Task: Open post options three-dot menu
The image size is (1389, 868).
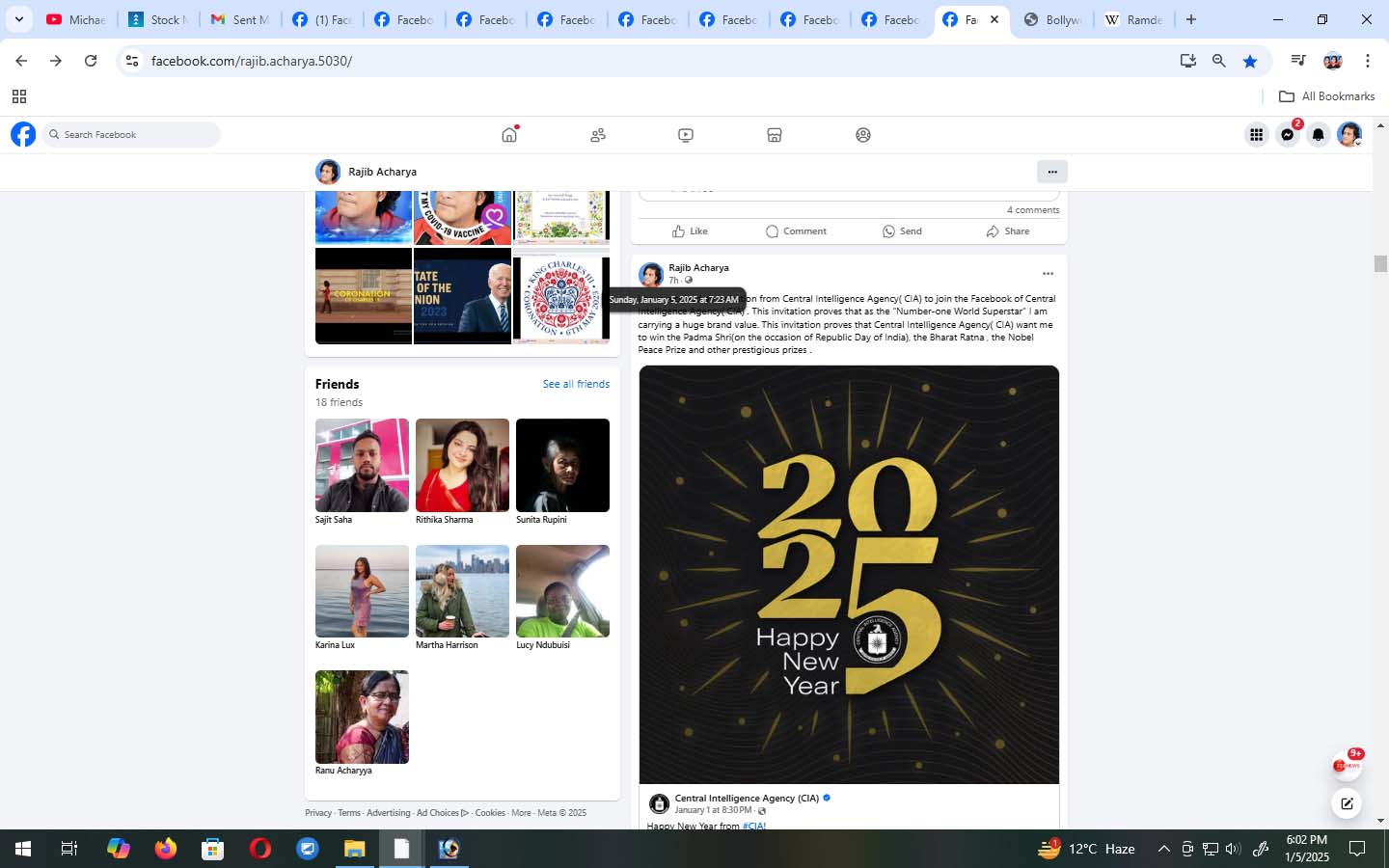Action: pos(1048,274)
